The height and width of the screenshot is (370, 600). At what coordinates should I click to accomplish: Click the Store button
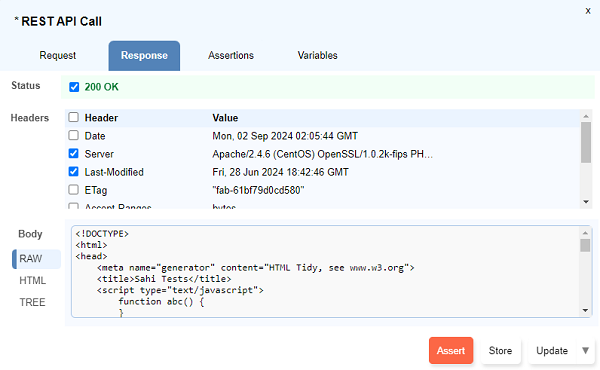[x=500, y=350]
